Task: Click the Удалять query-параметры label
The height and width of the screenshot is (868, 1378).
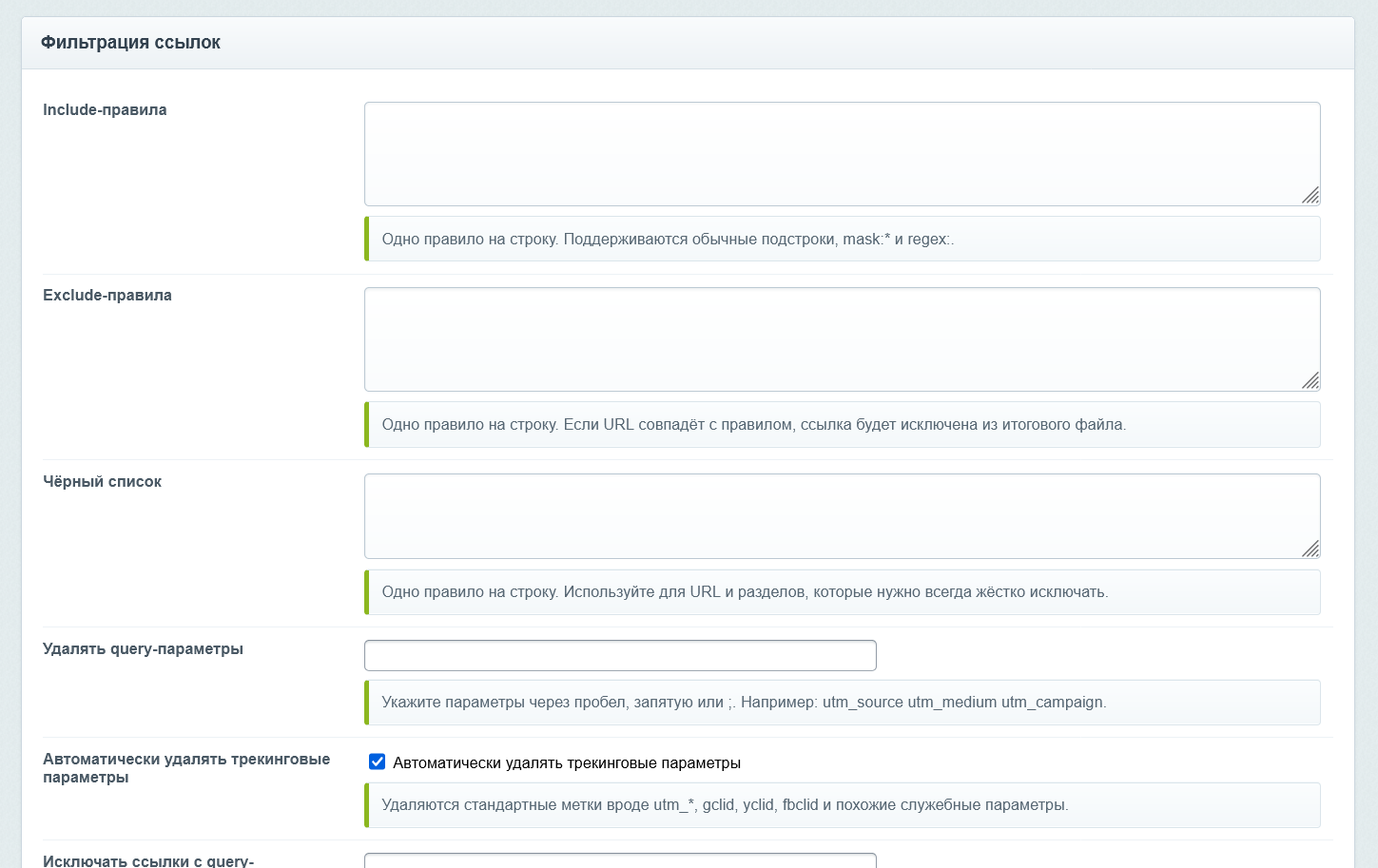Action: point(143,648)
